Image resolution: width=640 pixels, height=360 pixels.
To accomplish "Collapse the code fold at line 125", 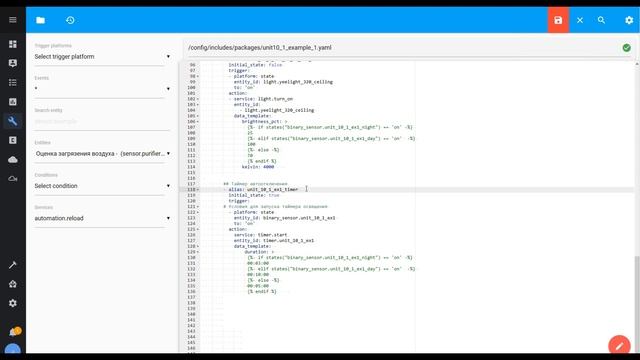I will [x=198, y=229].
